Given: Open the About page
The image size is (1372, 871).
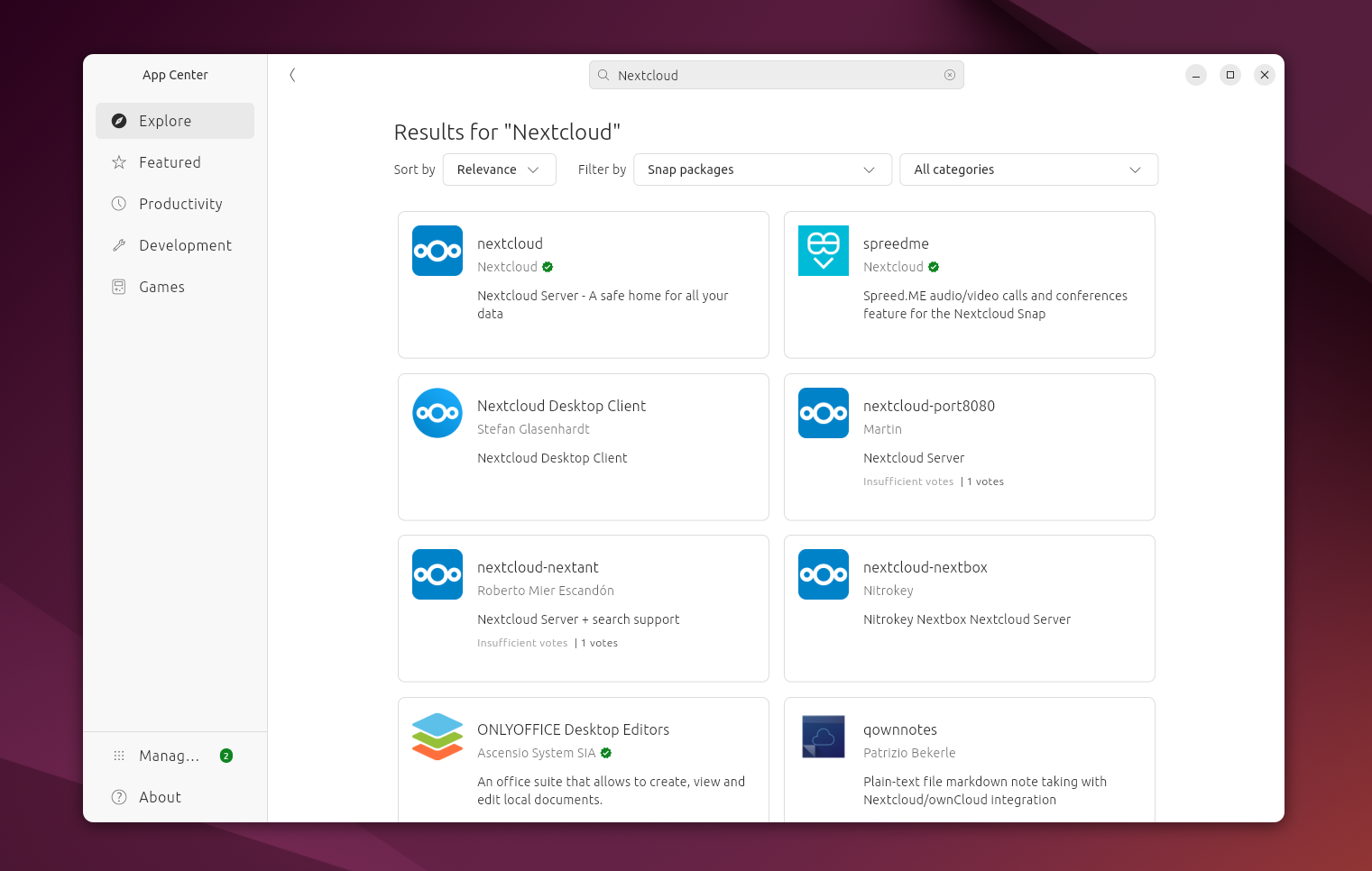Looking at the screenshot, I should tap(175, 797).
